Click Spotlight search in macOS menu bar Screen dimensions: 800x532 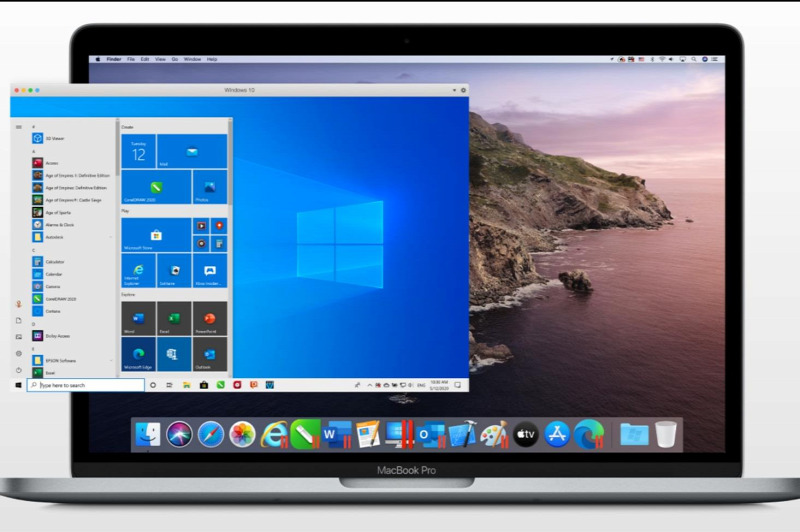(694, 59)
